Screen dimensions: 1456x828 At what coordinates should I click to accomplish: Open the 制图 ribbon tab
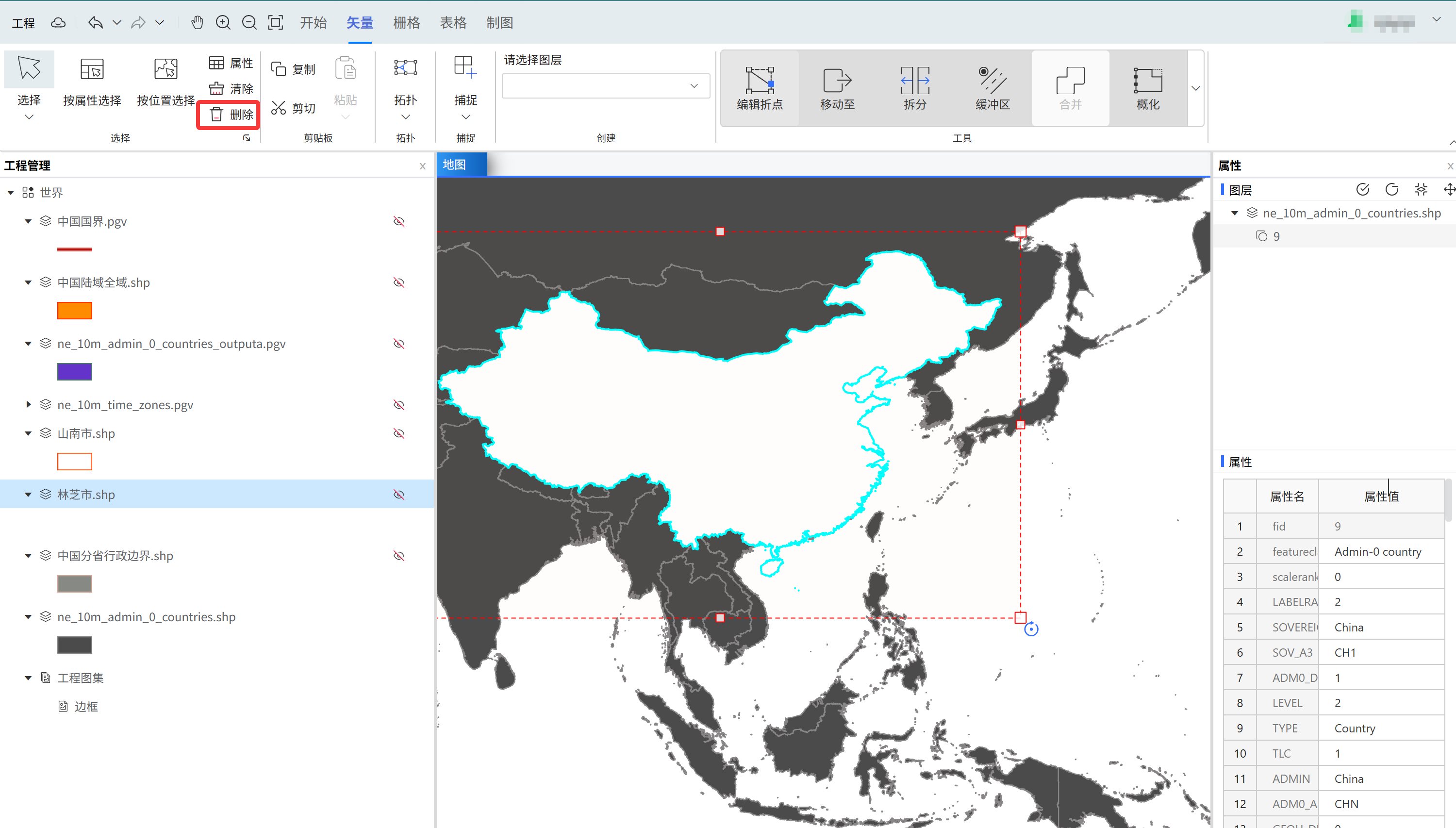coord(499,23)
